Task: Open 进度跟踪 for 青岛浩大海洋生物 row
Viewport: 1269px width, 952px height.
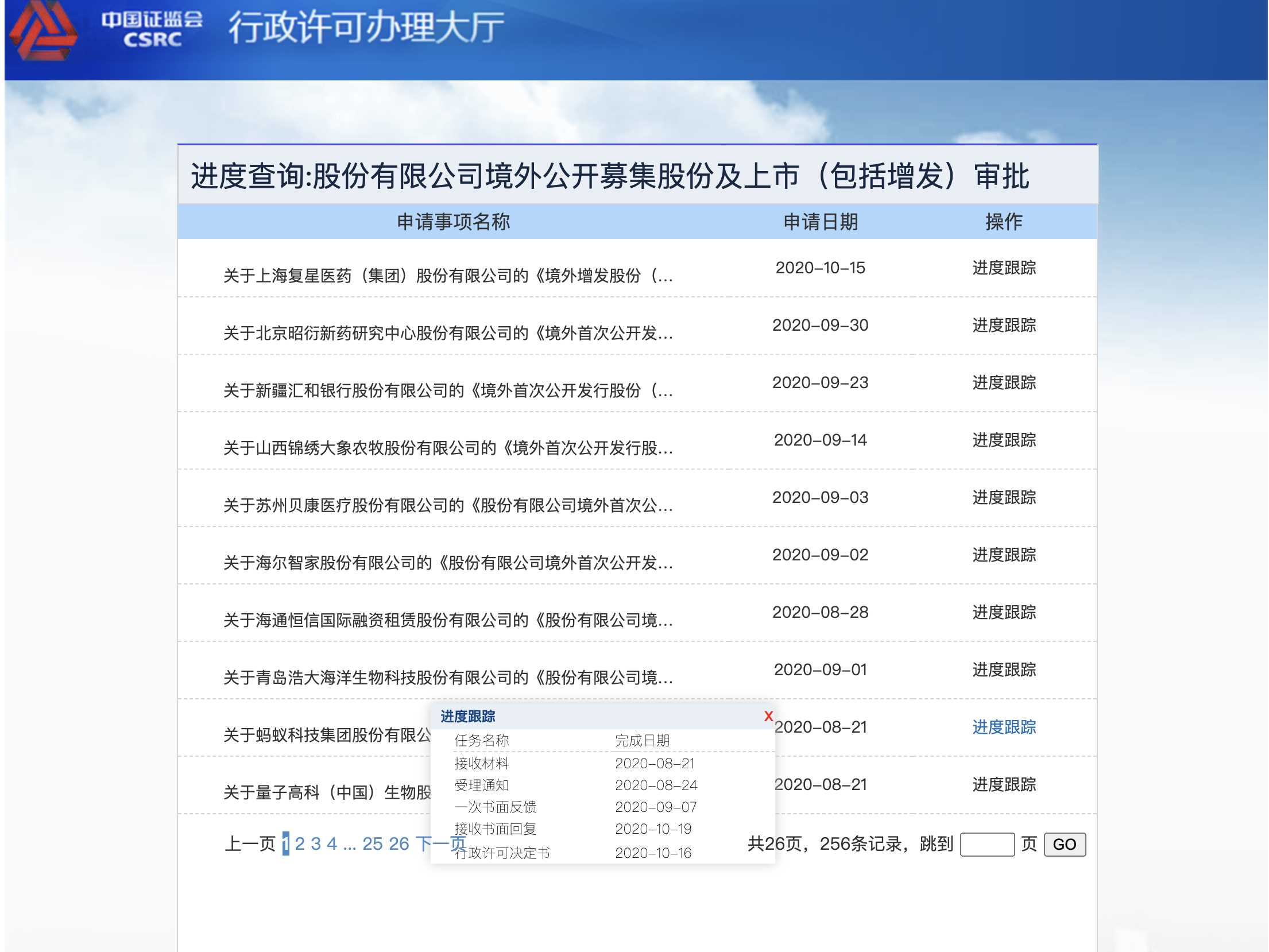Action: 1004,670
